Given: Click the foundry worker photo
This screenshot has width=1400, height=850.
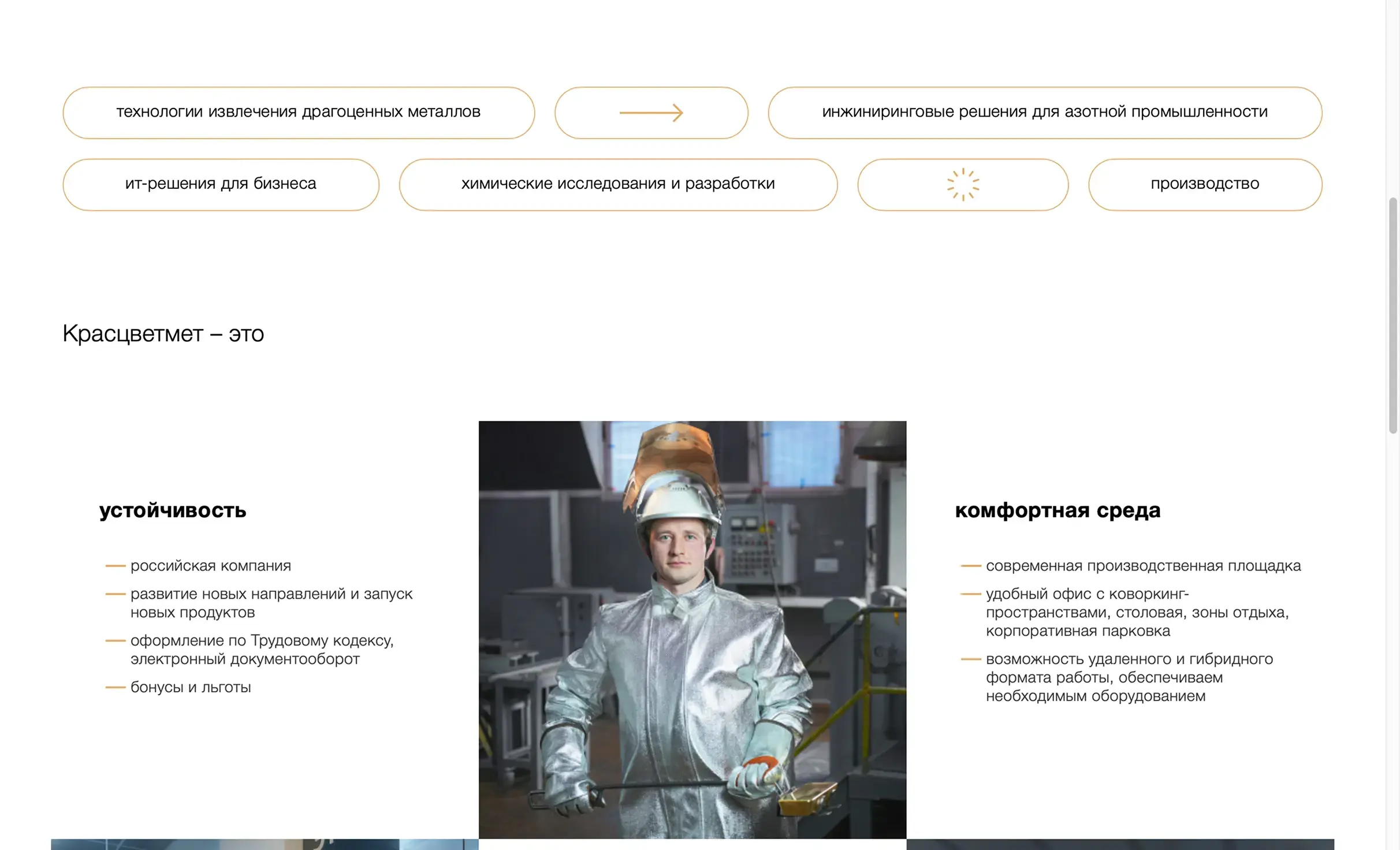Looking at the screenshot, I should pyautogui.click(x=692, y=629).
